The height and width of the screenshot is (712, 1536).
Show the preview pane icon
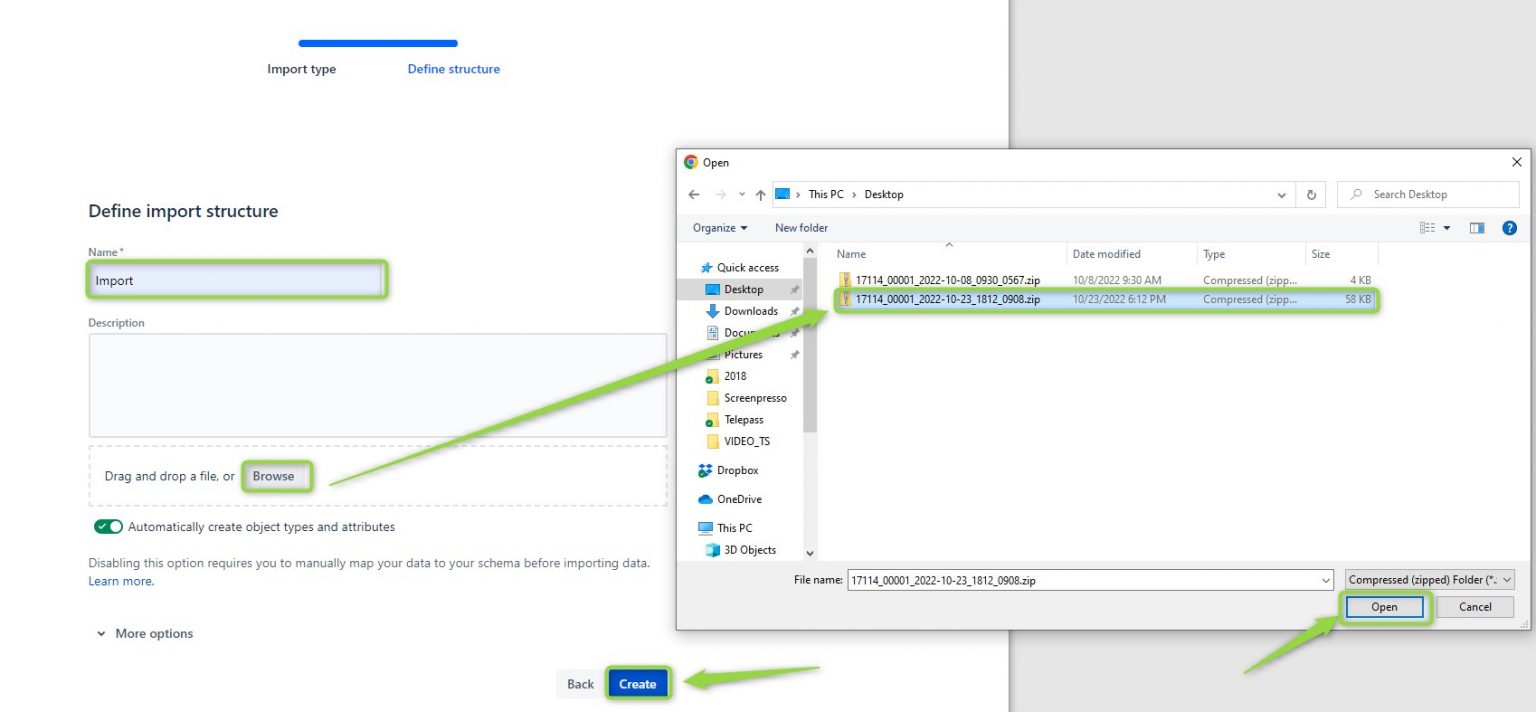(1477, 227)
